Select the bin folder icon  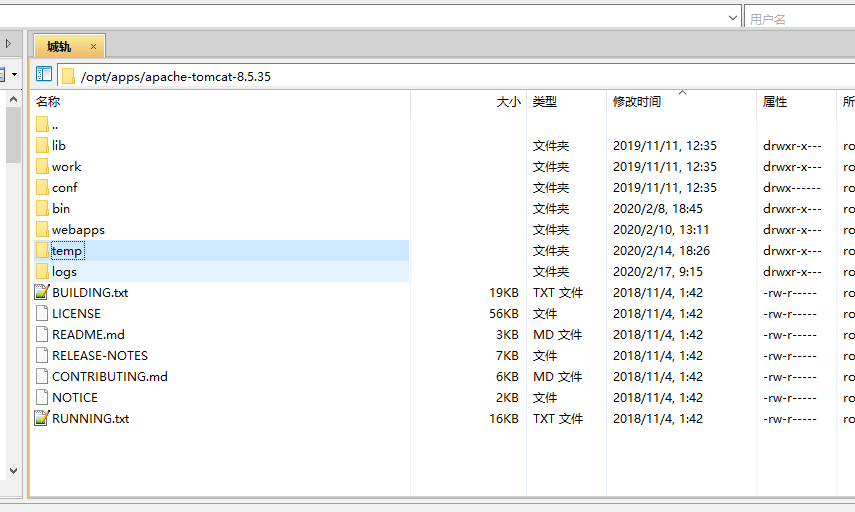pos(42,208)
